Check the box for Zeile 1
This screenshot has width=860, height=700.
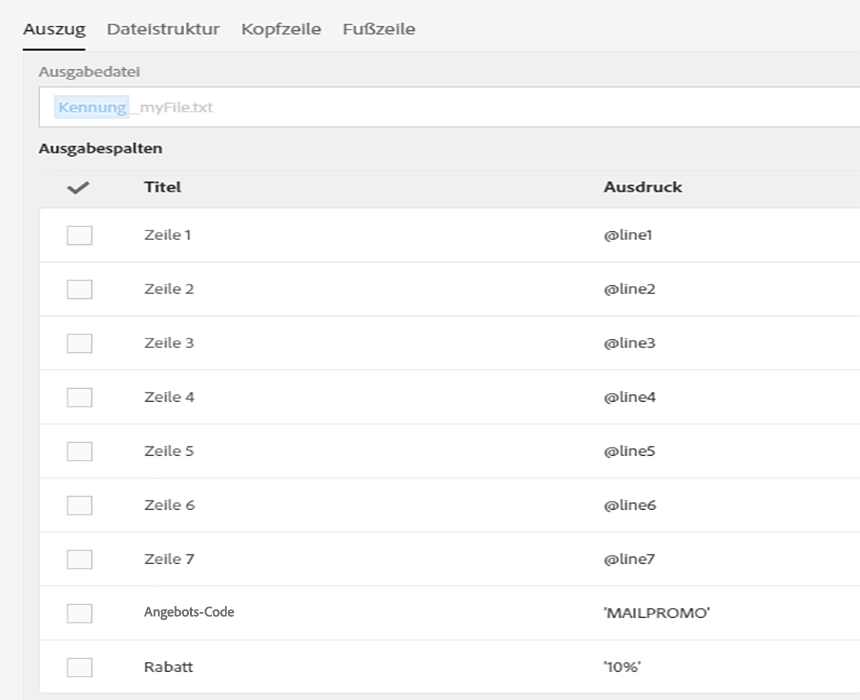point(79,236)
